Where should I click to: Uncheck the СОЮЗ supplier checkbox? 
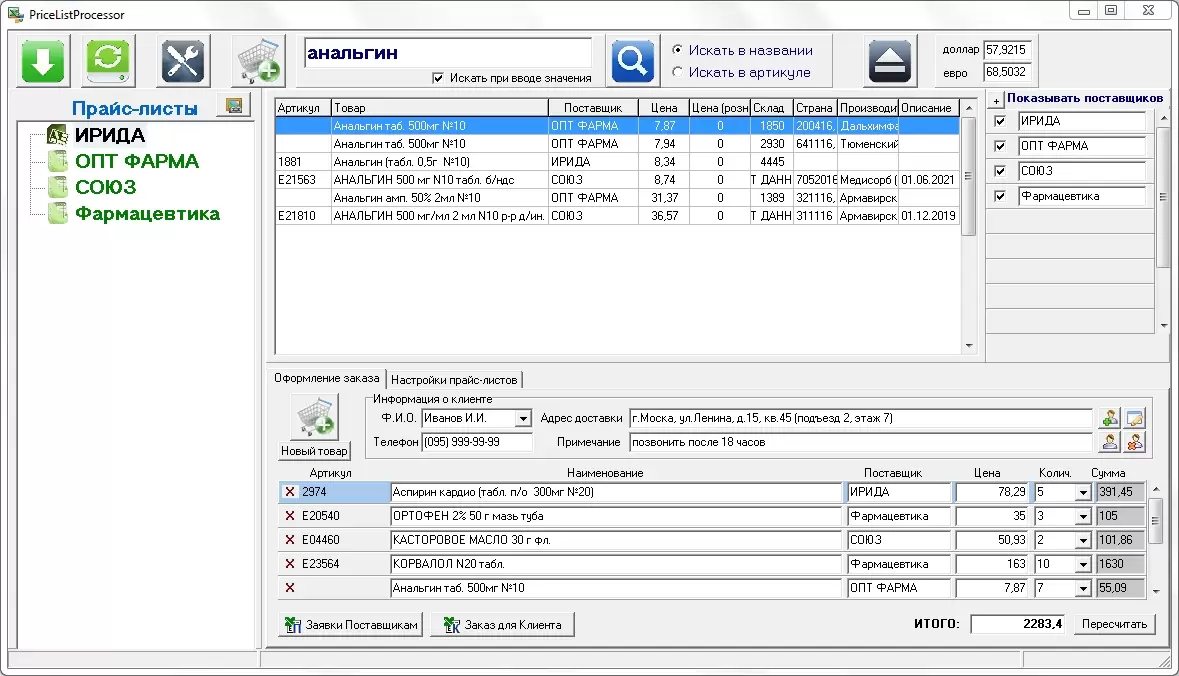(x=1000, y=171)
